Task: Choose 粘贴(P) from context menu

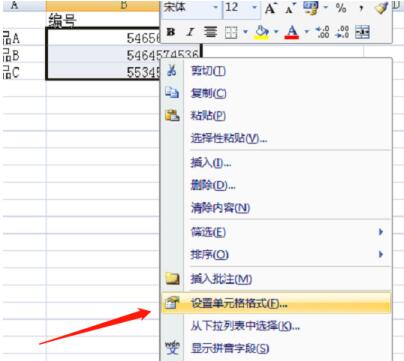Action: [276, 115]
